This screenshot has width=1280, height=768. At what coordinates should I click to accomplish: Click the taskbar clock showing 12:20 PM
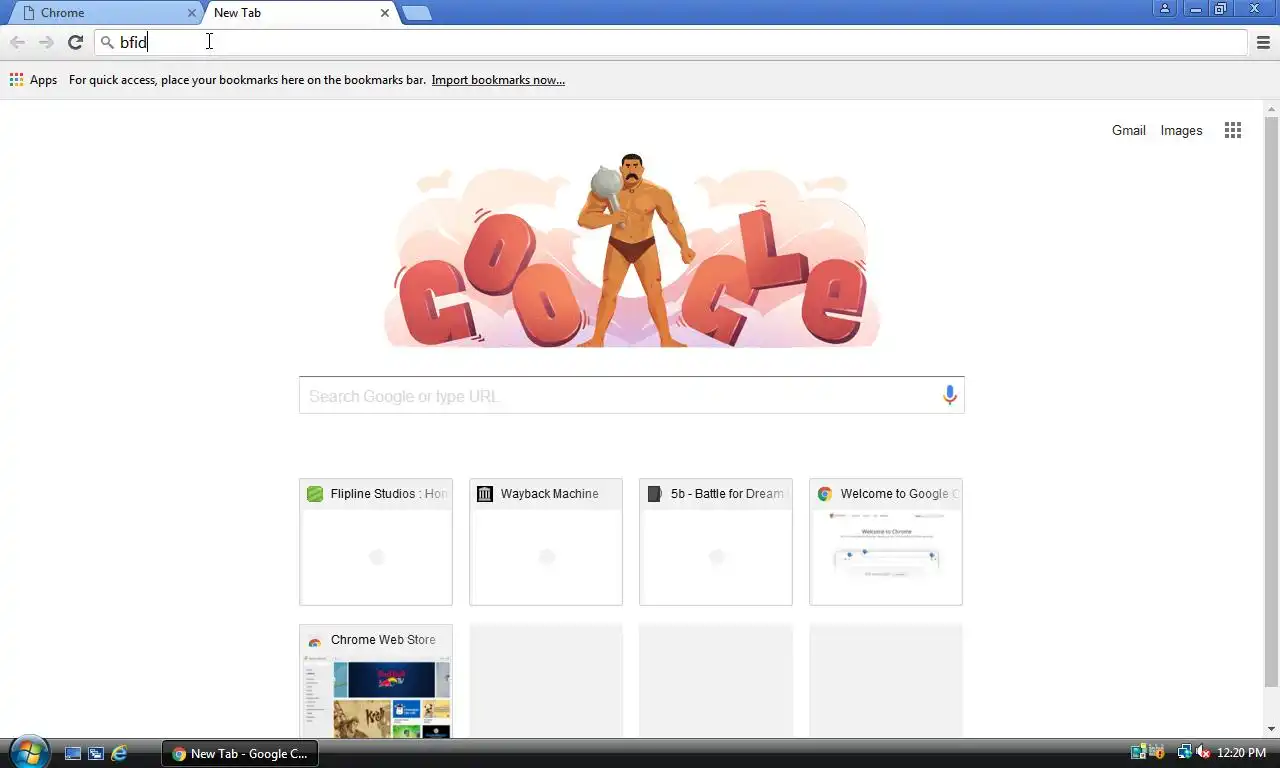point(1241,753)
